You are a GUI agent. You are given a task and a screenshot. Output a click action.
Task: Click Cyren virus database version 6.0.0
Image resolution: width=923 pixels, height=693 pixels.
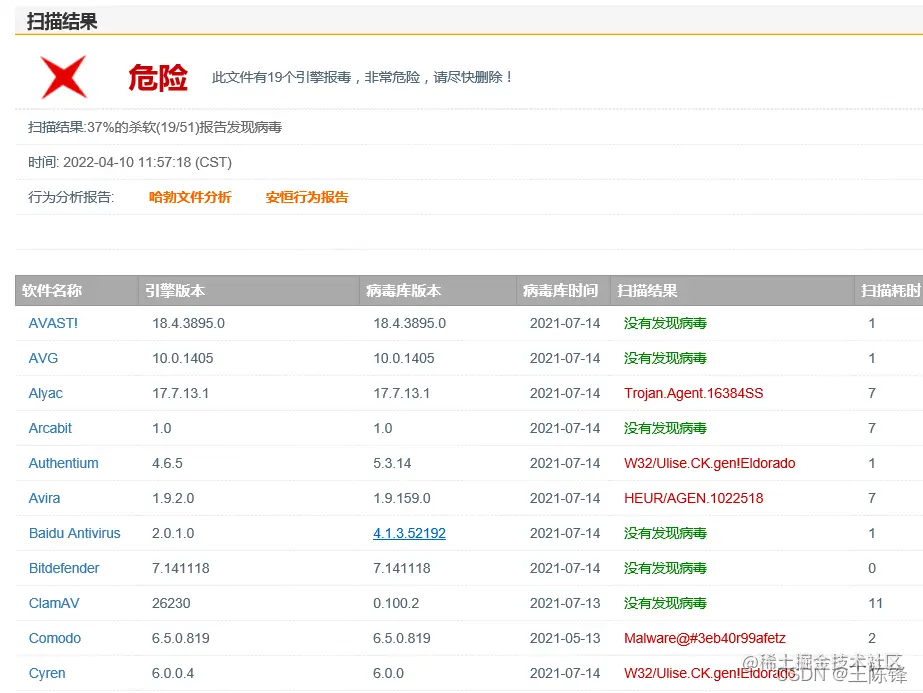(x=389, y=674)
